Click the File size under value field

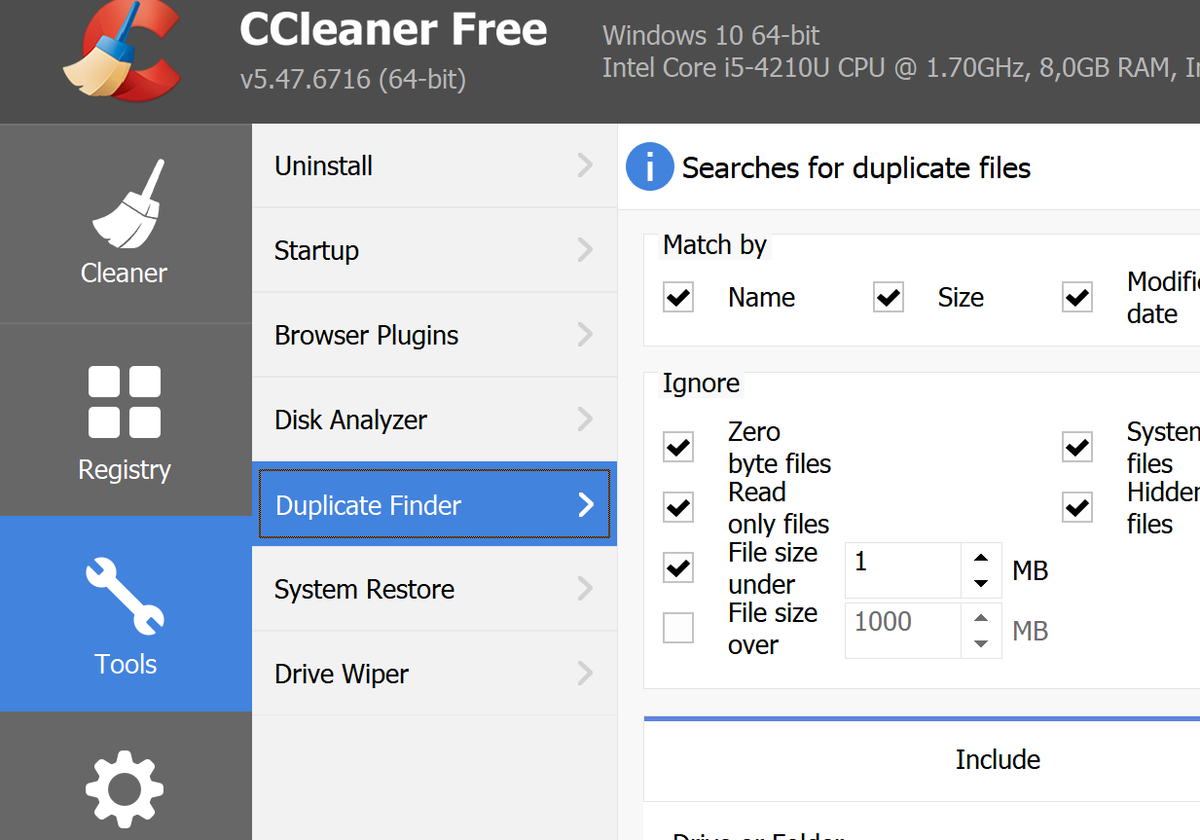[903, 570]
